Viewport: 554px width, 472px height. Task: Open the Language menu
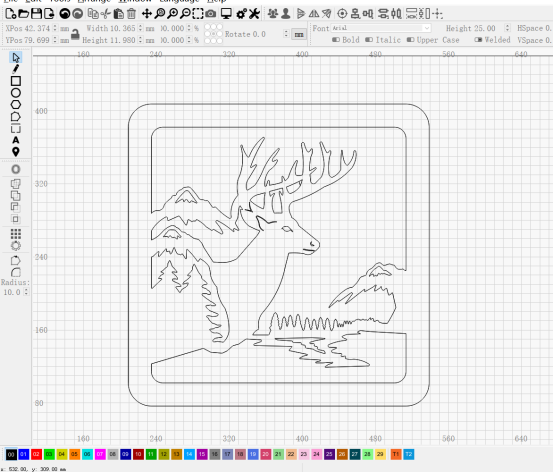179,1
